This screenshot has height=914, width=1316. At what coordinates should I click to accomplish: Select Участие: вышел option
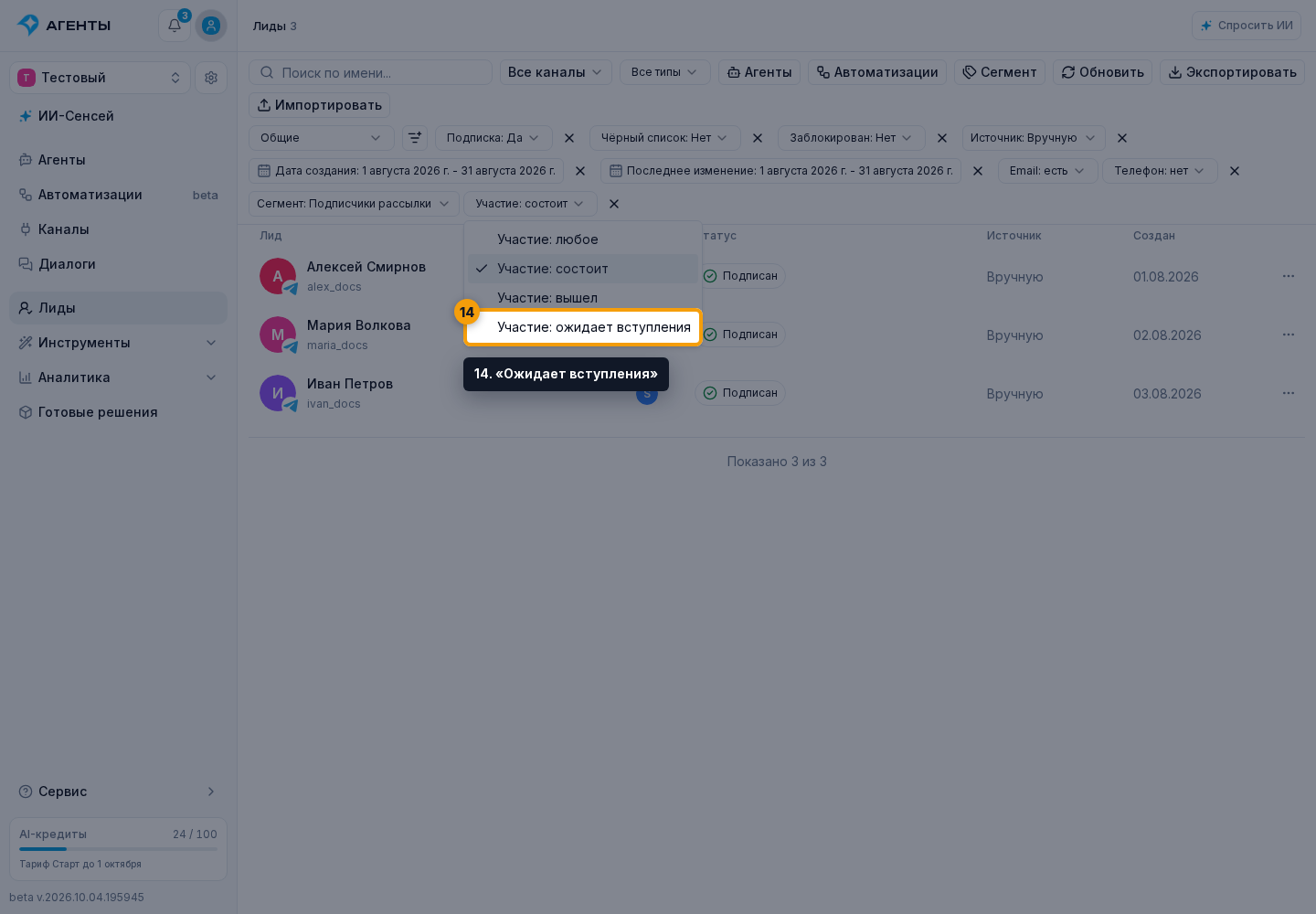(583, 298)
